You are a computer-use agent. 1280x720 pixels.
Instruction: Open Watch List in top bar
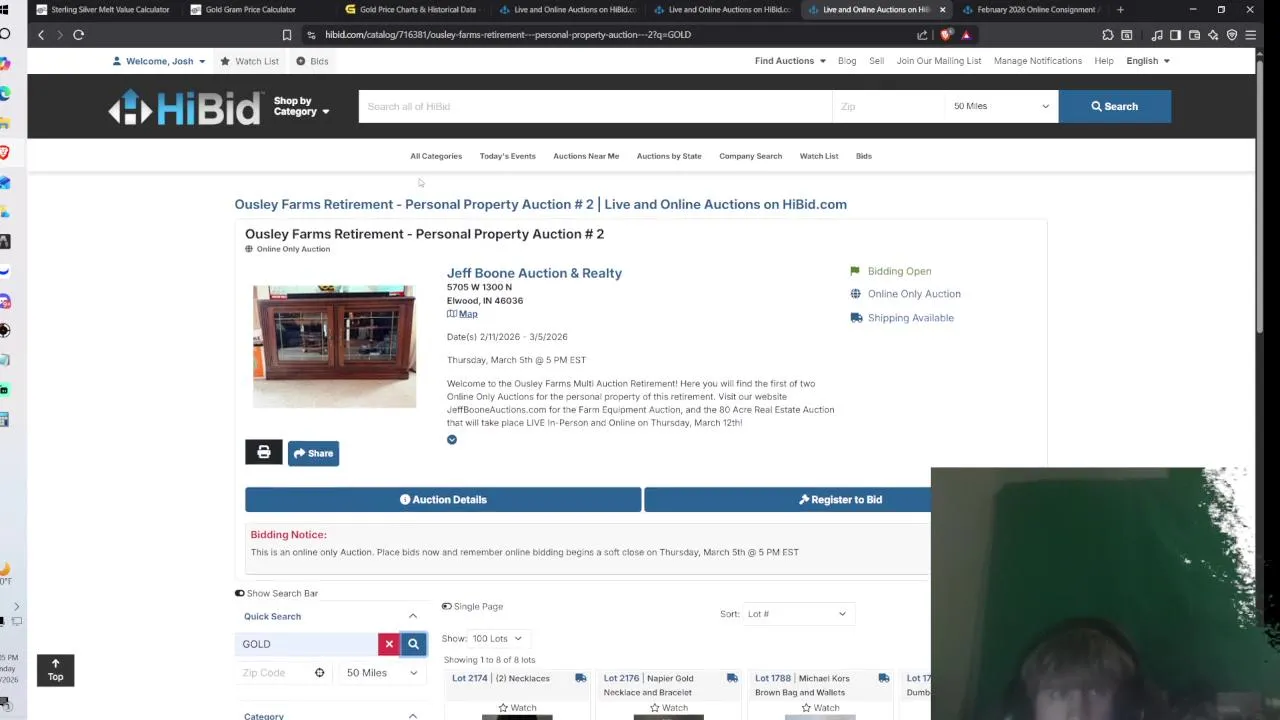(x=250, y=61)
